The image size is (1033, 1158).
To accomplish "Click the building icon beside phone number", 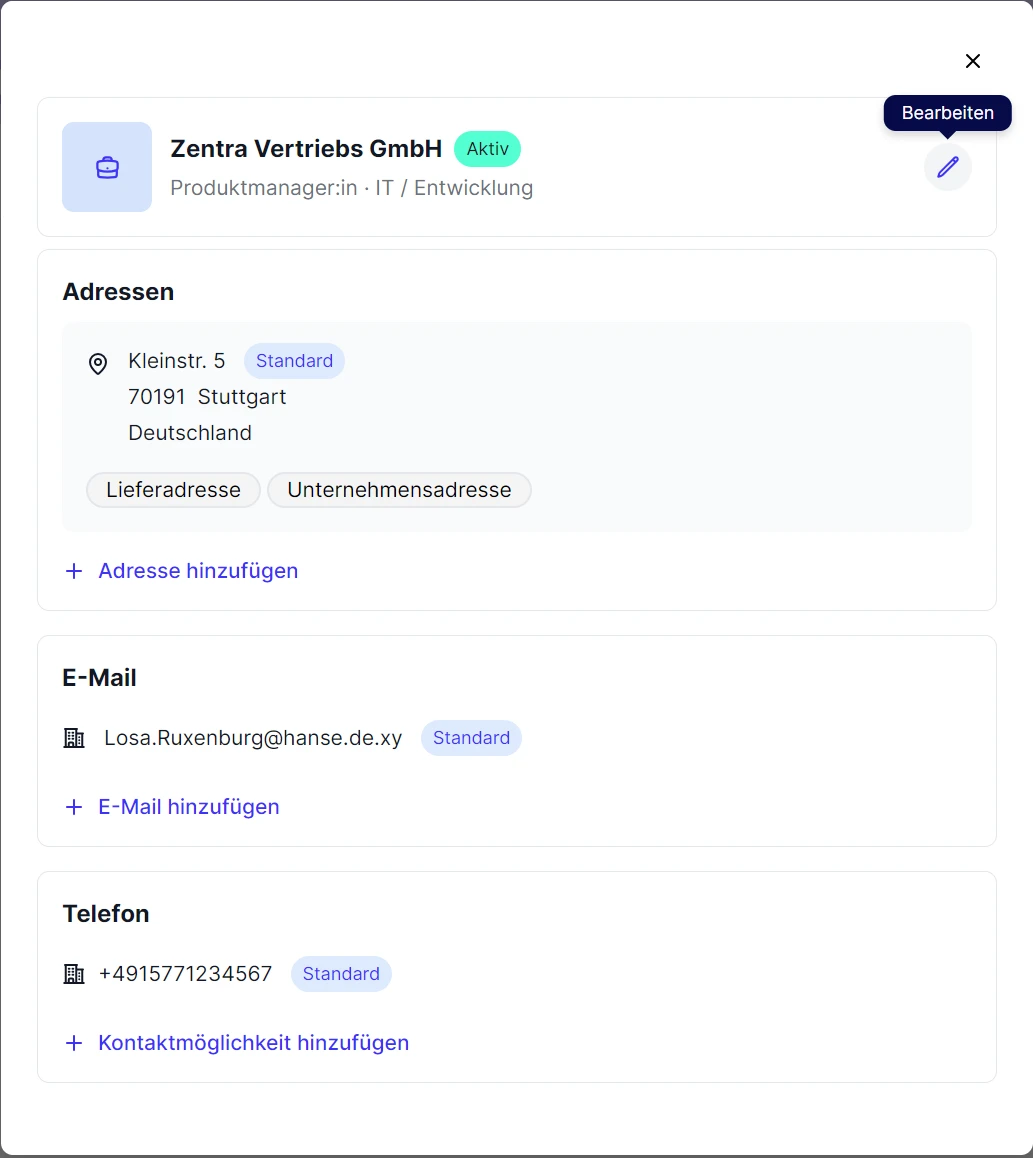I will [x=74, y=974].
